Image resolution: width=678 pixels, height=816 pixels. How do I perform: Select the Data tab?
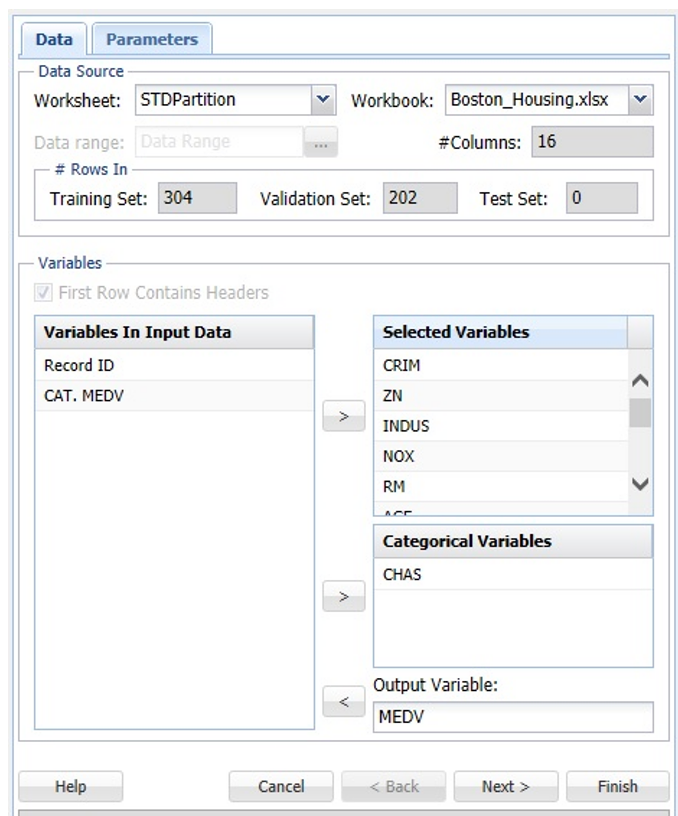coord(54,40)
